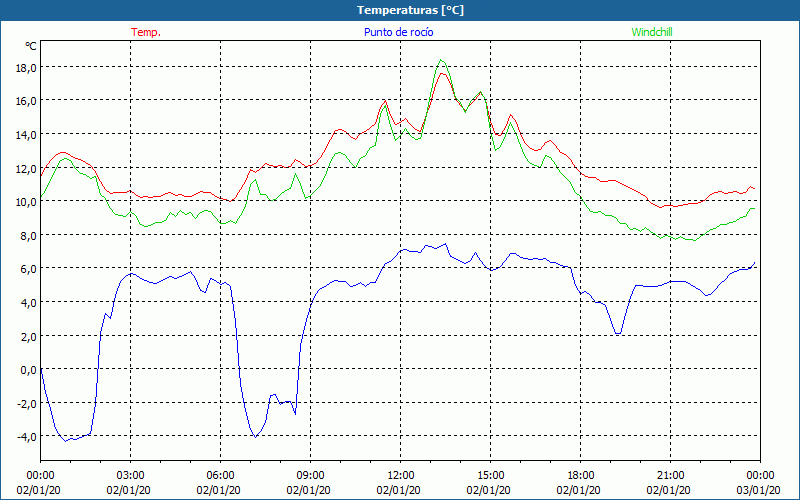Click the 12:00 time axis label
The height and width of the screenshot is (500, 800).
pyautogui.click(x=401, y=475)
